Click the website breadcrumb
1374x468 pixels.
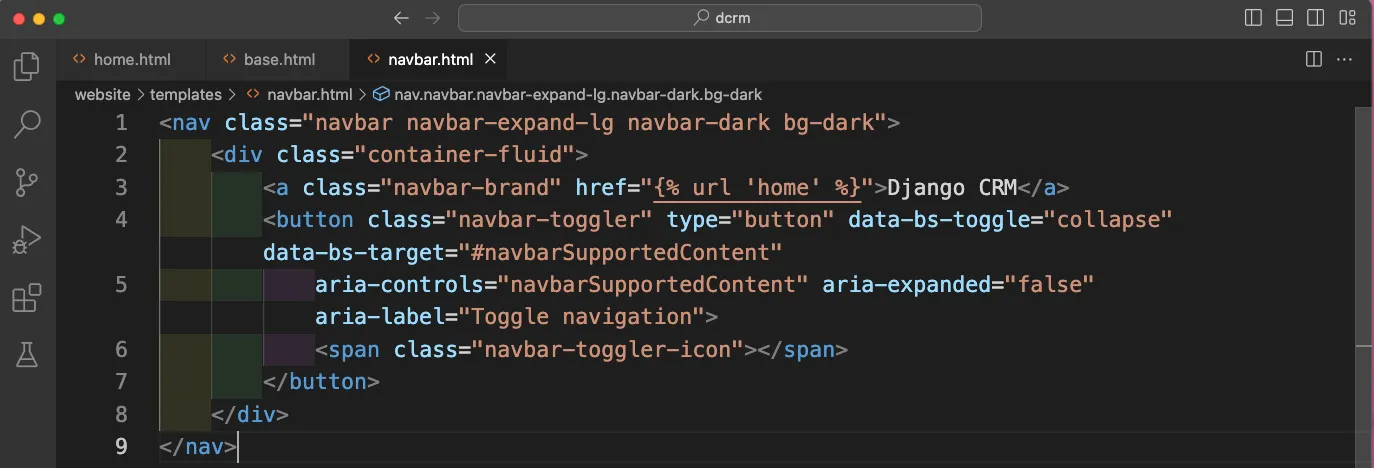[103, 95]
